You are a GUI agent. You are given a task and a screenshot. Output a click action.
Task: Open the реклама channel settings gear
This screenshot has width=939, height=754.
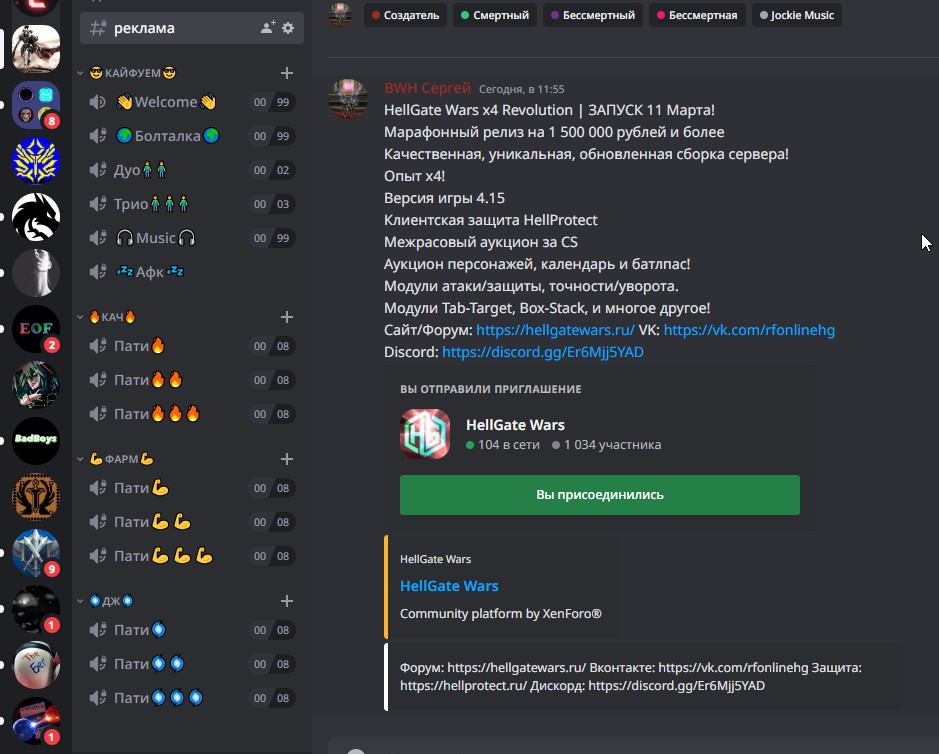pyautogui.click(x=288, y=28)
